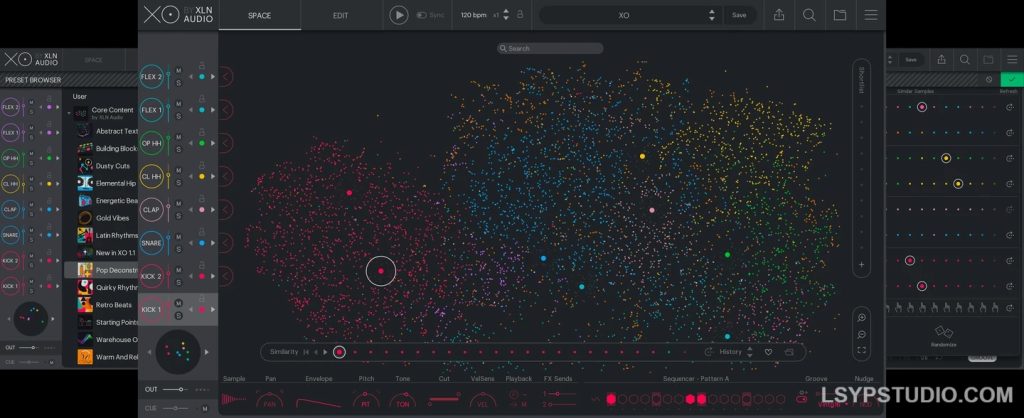Click the Search field above sample space
The width and height of the screenshot is (1024, 418).
click(x=550, y=48)
